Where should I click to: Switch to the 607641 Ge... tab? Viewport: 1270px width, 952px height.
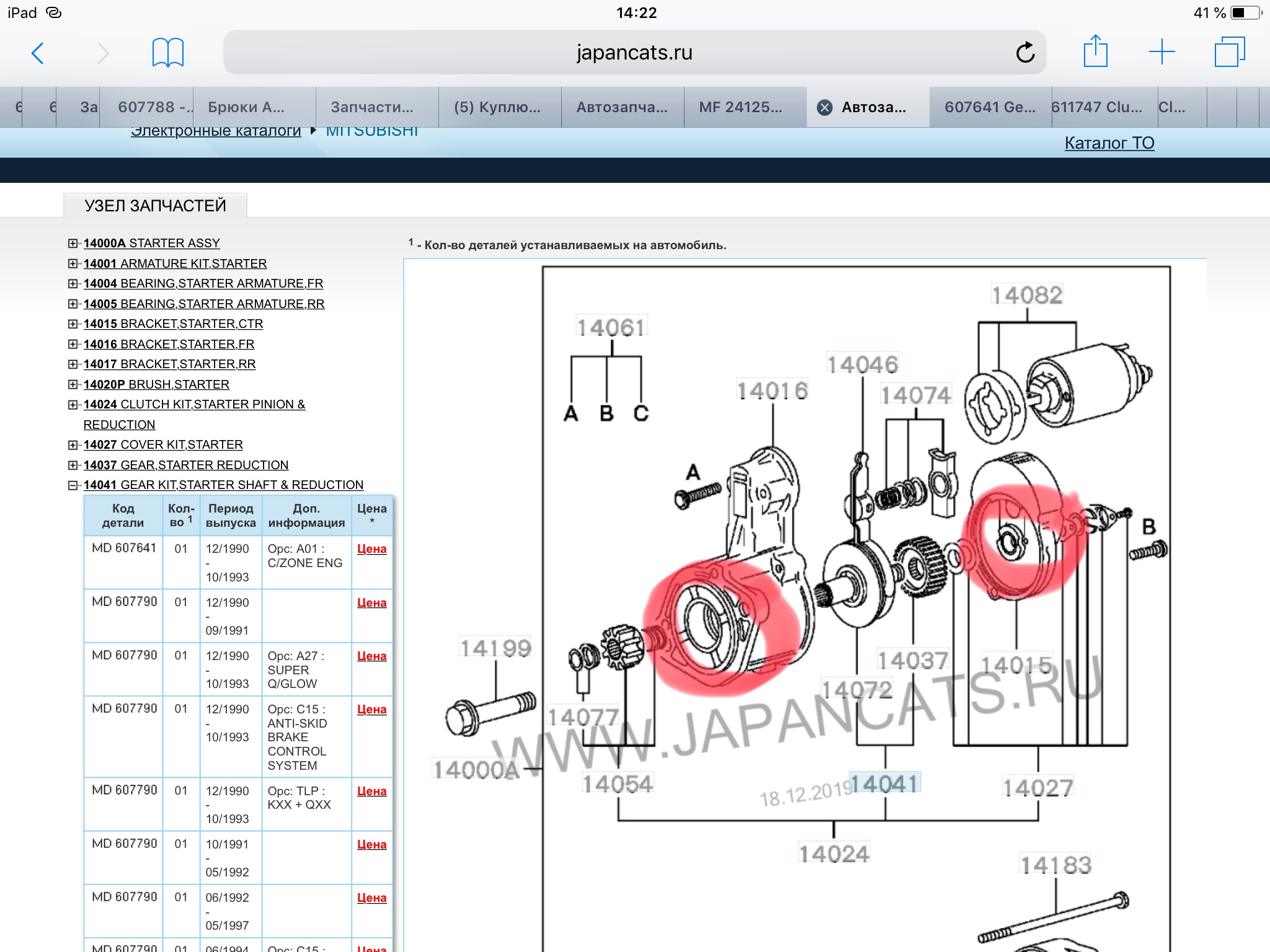[990, 107]
